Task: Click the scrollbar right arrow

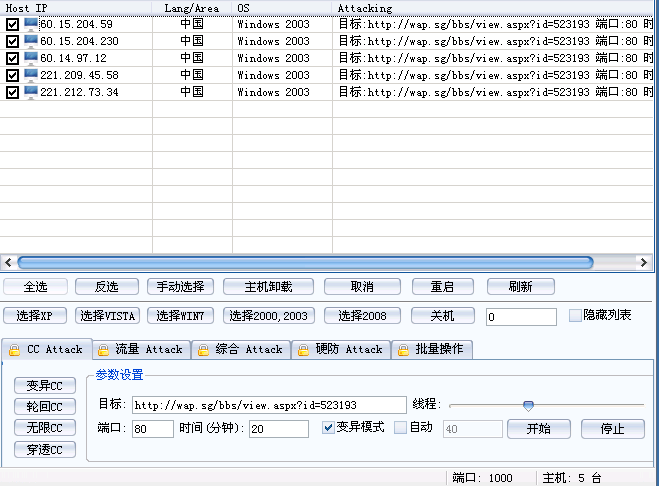Action: (643, 263)
